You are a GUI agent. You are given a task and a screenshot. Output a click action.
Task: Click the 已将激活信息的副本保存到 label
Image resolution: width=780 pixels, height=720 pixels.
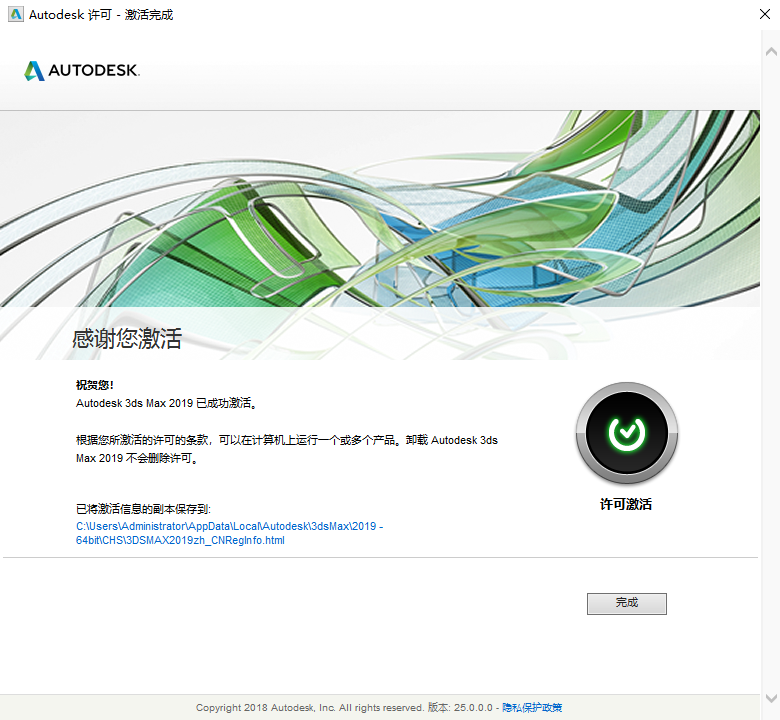pos(143,509)
